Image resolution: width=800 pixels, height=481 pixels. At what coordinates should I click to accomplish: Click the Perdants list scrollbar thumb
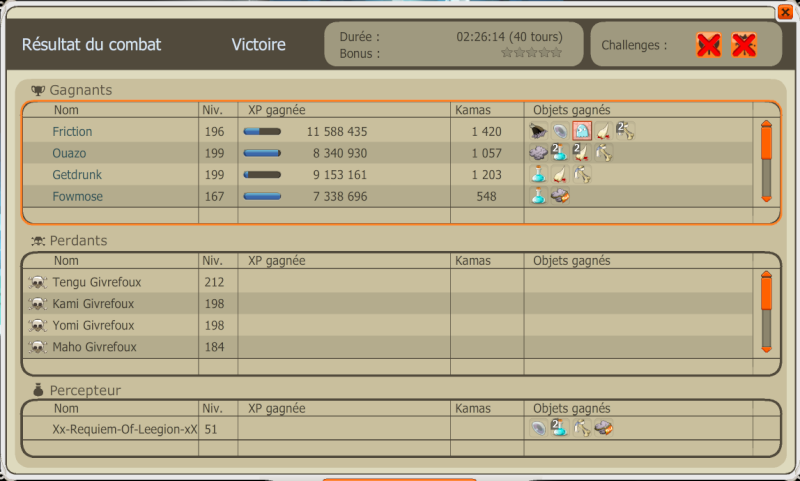[x=766, y=294]
